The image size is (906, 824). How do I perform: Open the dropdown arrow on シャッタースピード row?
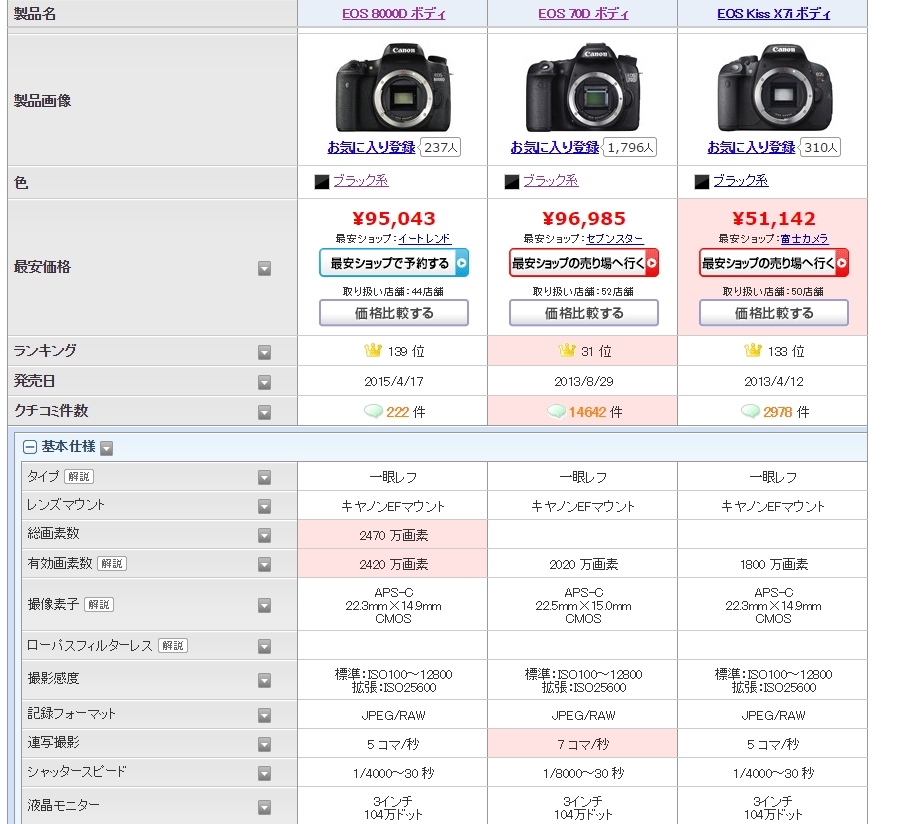click(265, 774)
